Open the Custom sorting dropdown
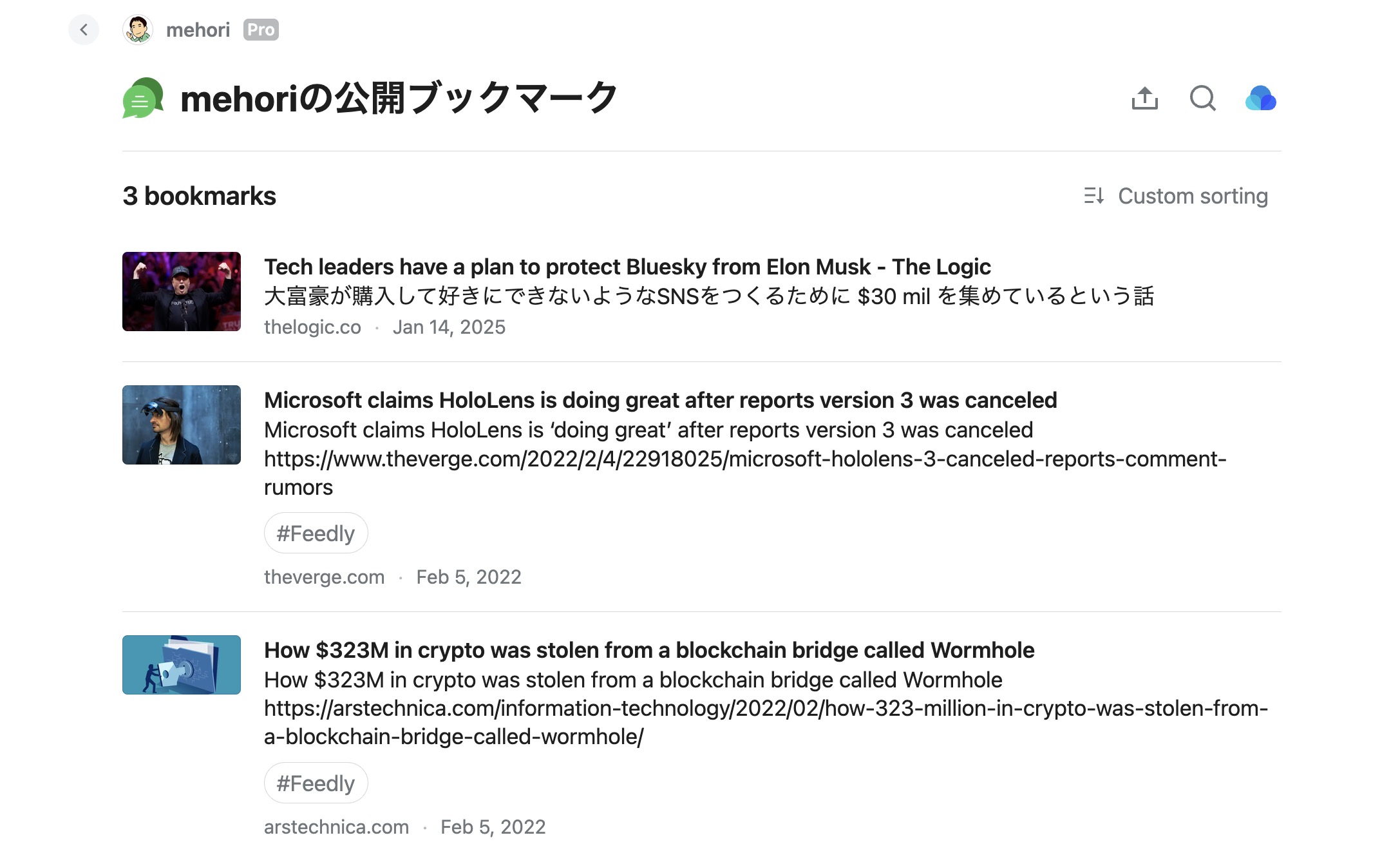 1176,196
